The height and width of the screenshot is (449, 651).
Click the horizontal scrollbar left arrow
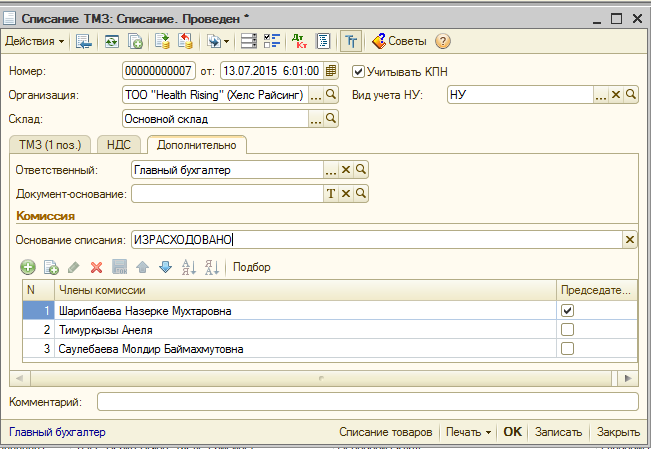[x=20, y=378]
